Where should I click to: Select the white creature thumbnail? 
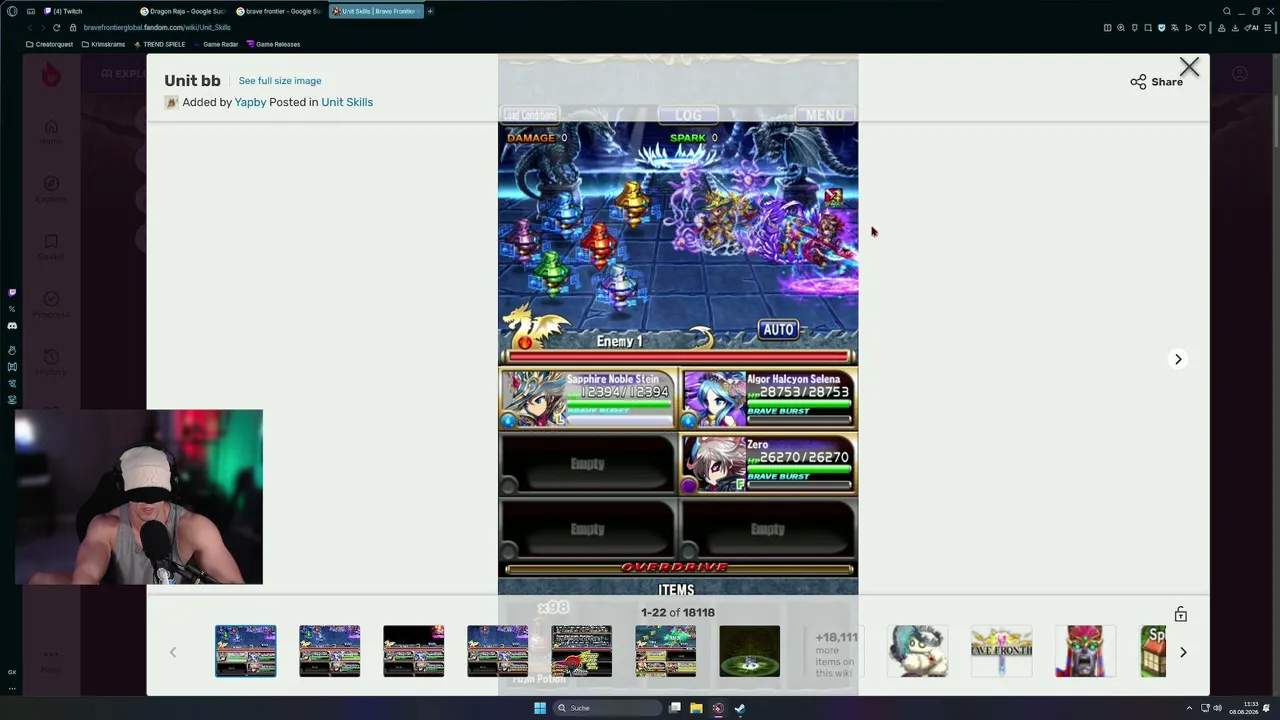918,651
